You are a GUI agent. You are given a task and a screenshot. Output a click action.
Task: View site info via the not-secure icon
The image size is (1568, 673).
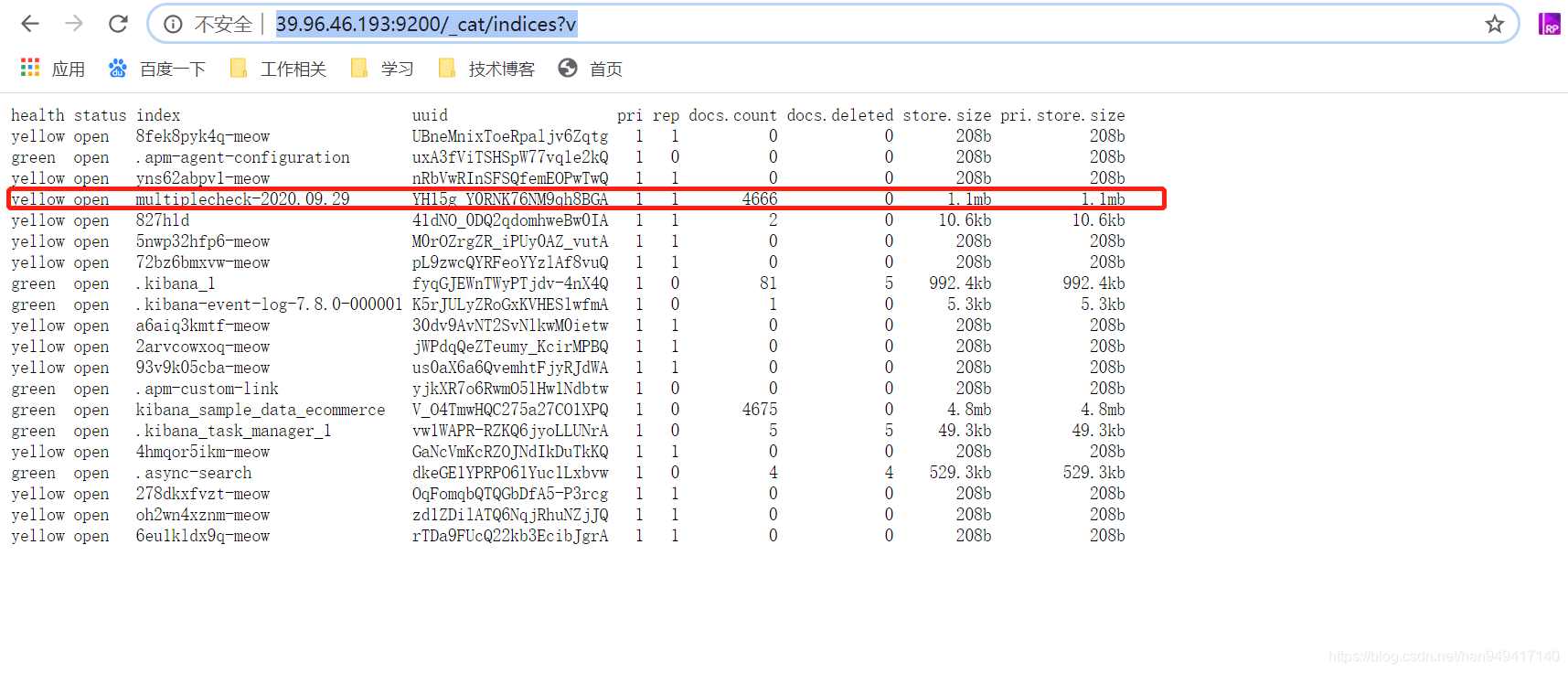coord(173,25)
